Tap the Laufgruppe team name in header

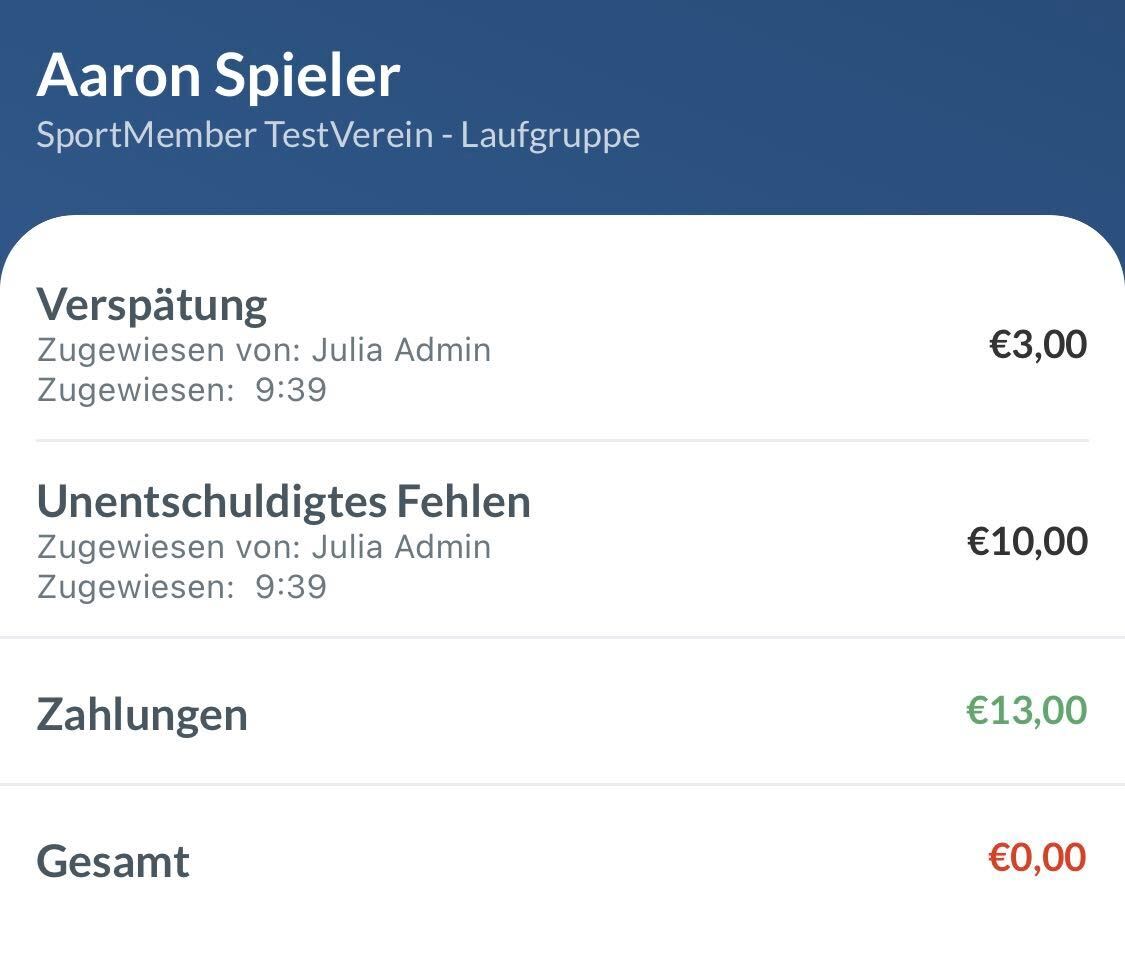point(550,135)
